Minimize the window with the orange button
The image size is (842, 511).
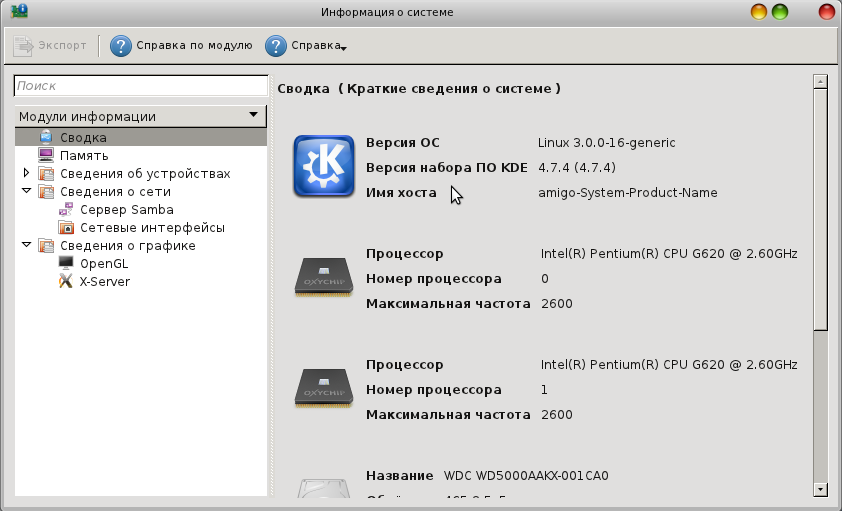point(758,11)
